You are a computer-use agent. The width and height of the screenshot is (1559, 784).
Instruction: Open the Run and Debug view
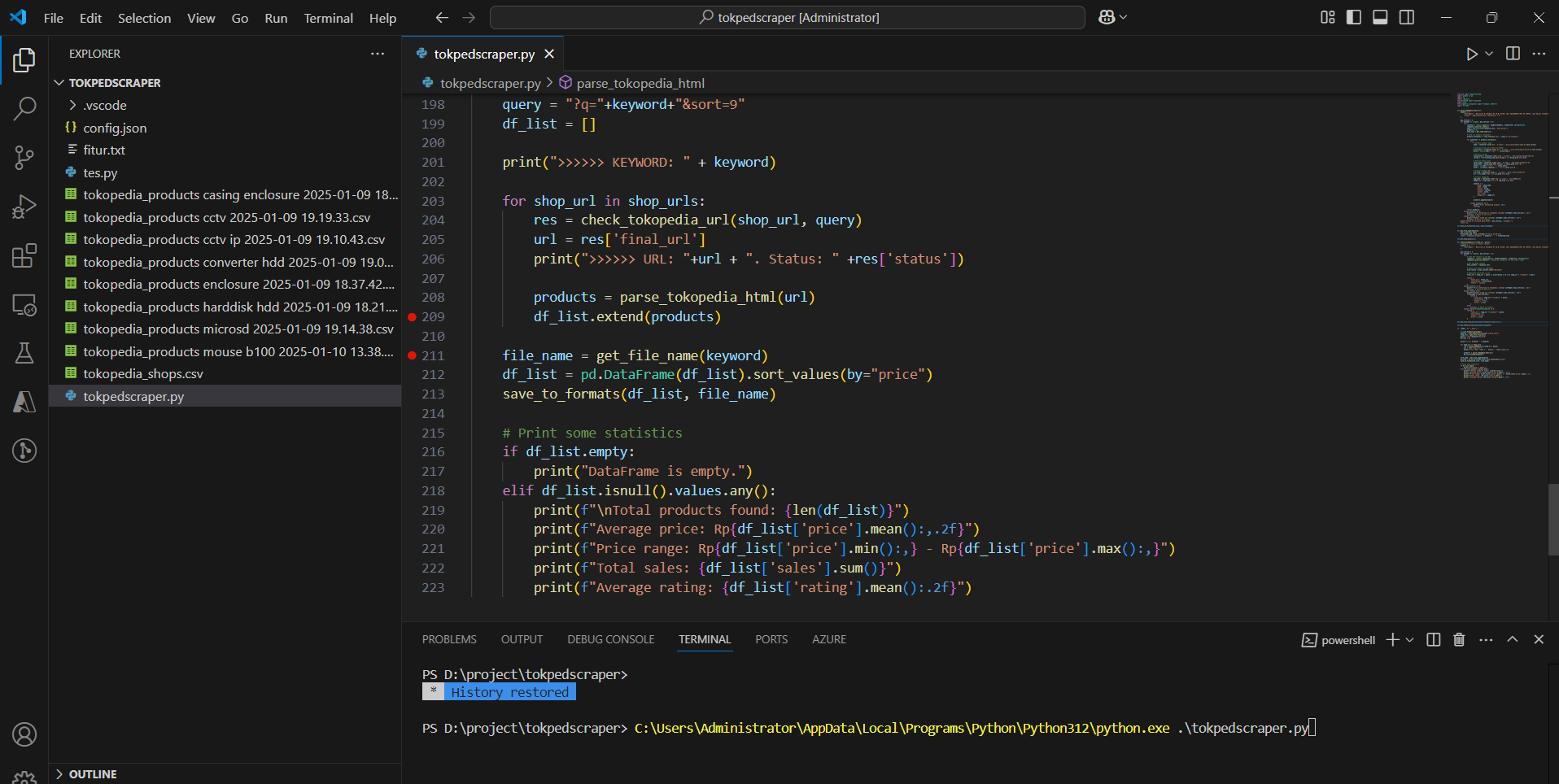(24, 207)
